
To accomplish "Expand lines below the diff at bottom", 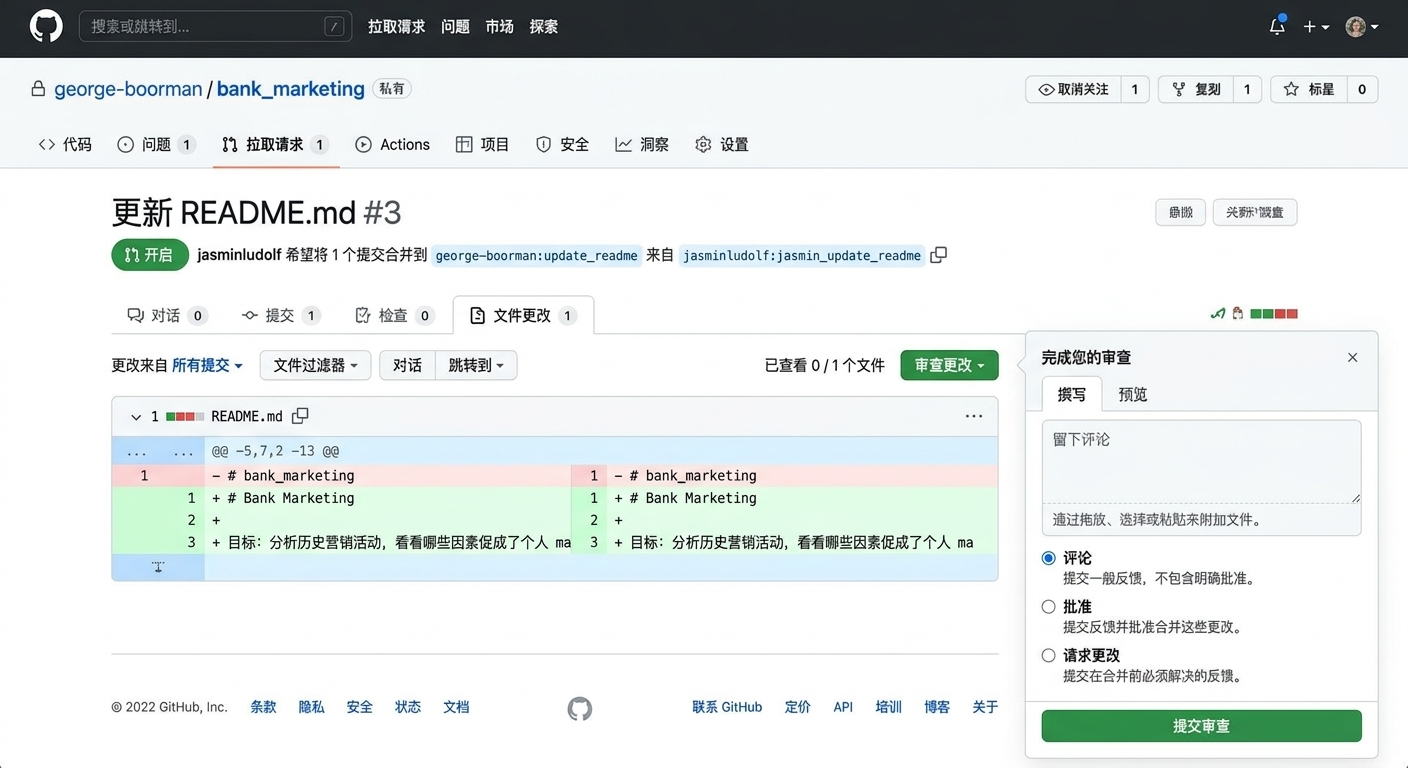I will [x=157, y=567].
